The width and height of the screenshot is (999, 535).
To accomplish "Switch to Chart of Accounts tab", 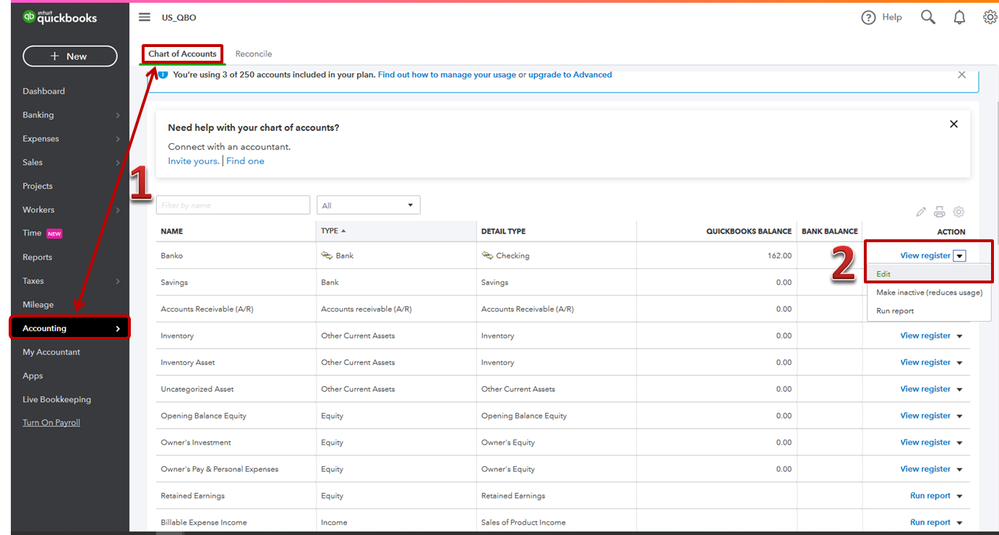I will pyautogui.click(x=182, y=54).
